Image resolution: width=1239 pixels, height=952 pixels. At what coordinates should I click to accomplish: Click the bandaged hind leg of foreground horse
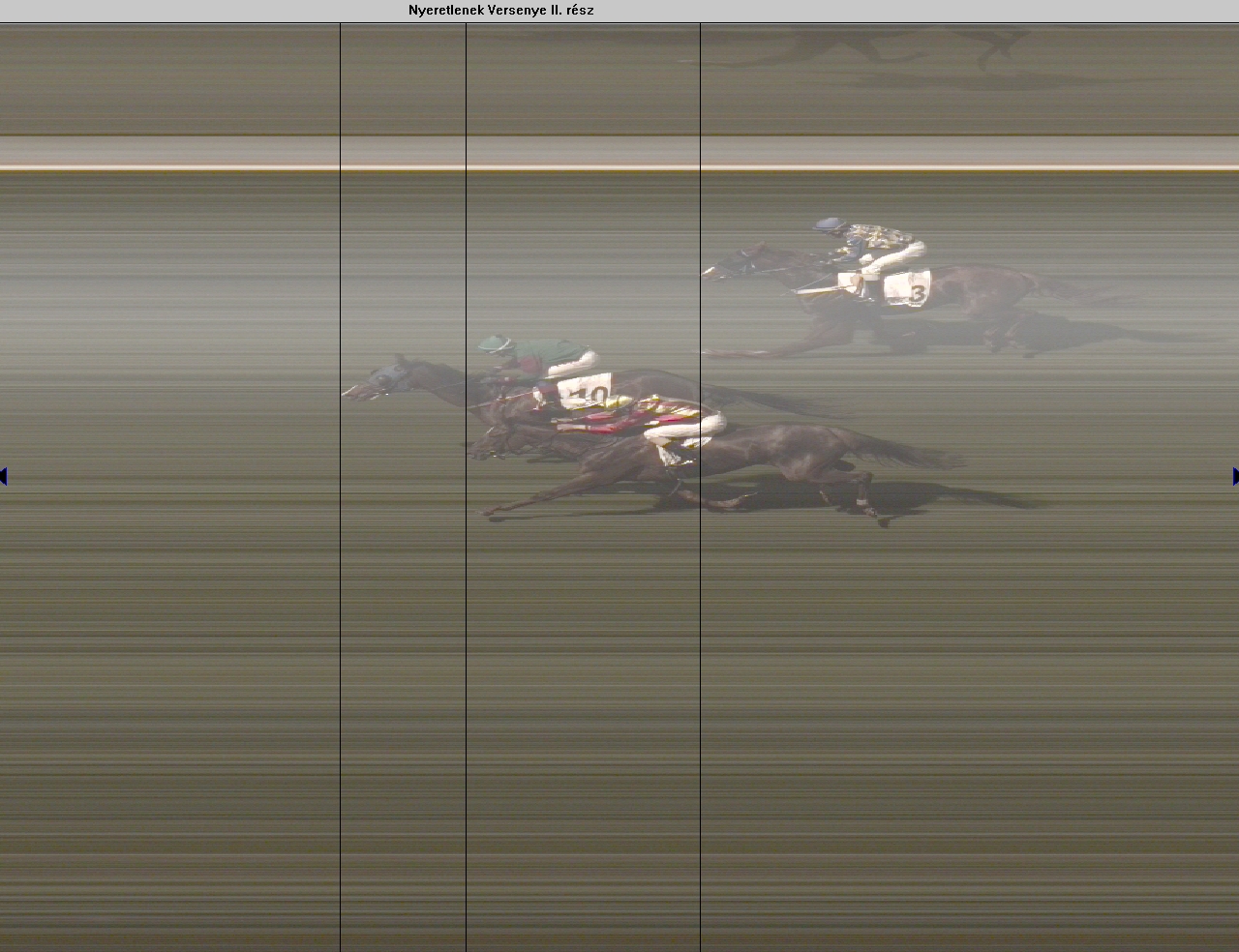pos(861,502)
